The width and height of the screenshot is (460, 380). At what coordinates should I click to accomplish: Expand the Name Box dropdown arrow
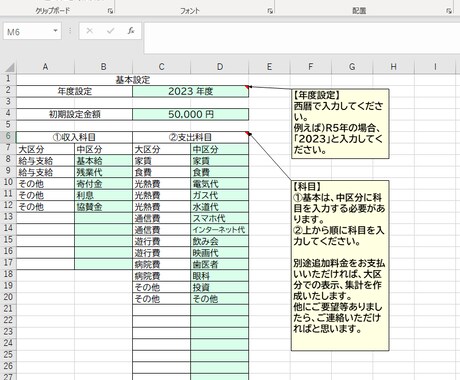(55, 31)
